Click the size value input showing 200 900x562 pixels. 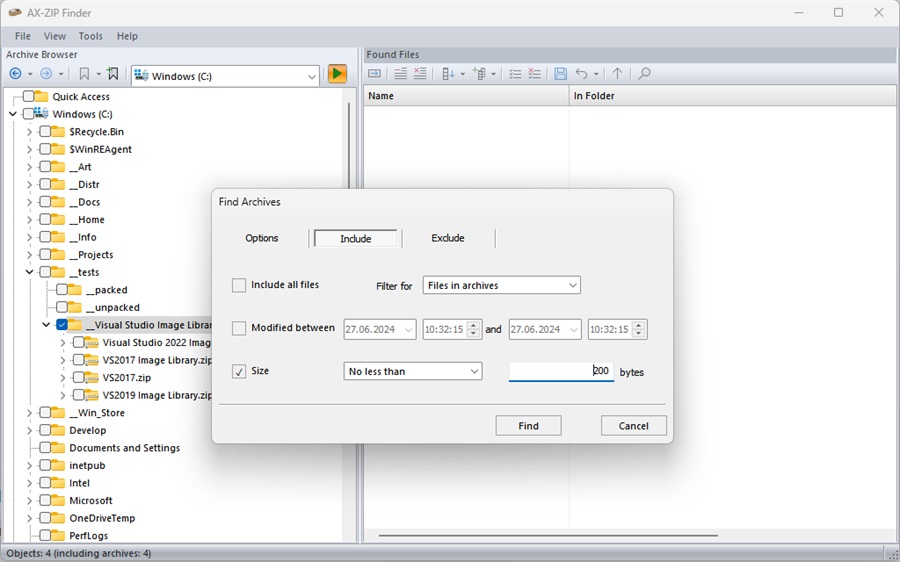click(561, 371)
